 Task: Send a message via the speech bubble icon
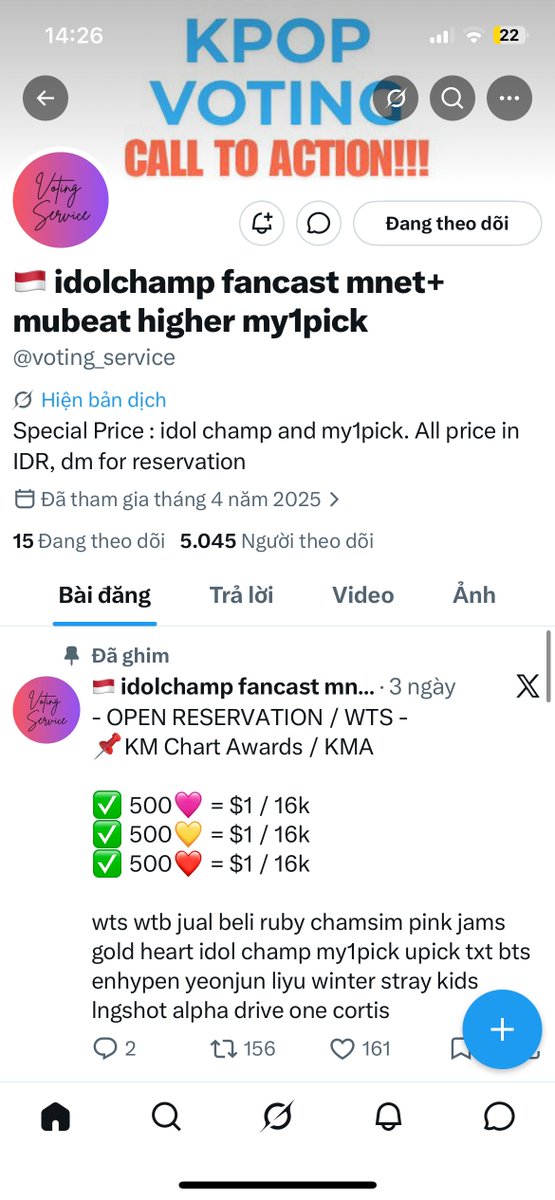pyautogui.click(x=319, y=223)
